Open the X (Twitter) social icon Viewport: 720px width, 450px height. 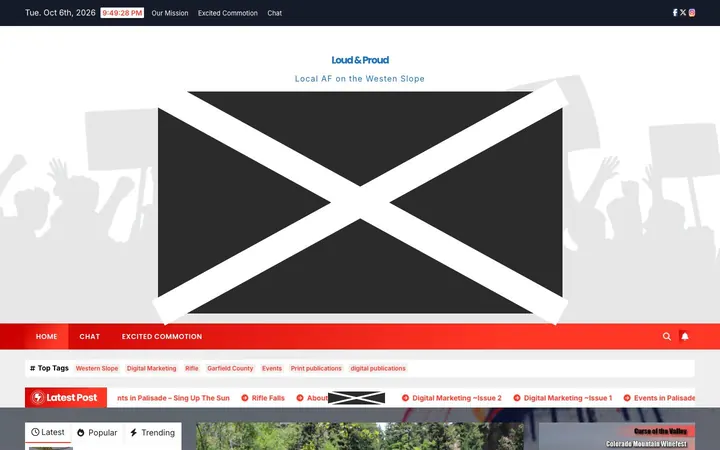683,13
